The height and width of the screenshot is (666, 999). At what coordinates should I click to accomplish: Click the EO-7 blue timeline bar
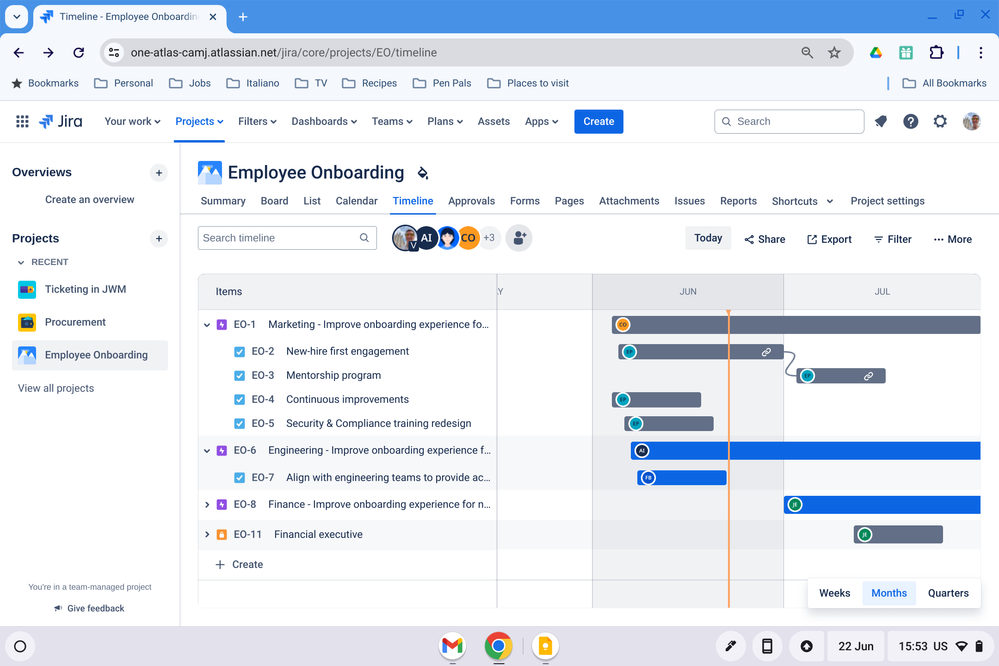[682, 477]
